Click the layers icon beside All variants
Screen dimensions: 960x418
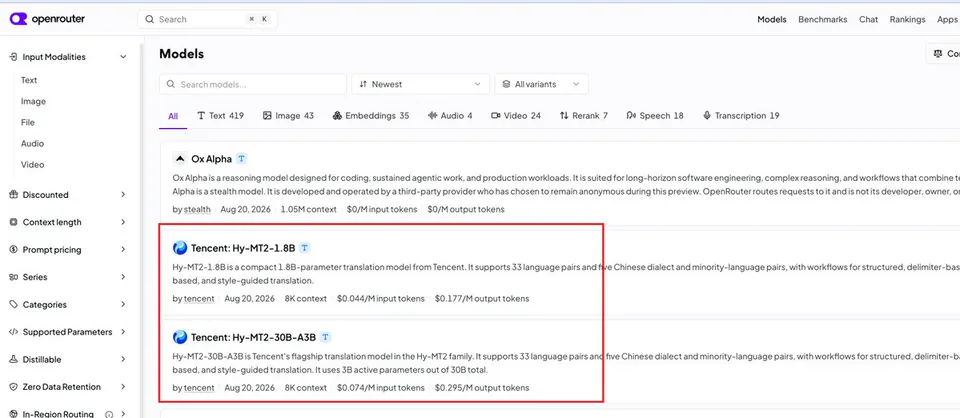506,84
